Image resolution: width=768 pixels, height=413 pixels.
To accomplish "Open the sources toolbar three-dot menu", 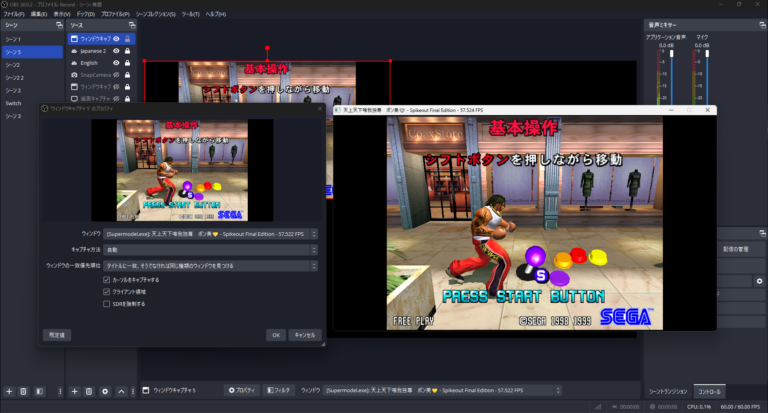I will (133, 391).
